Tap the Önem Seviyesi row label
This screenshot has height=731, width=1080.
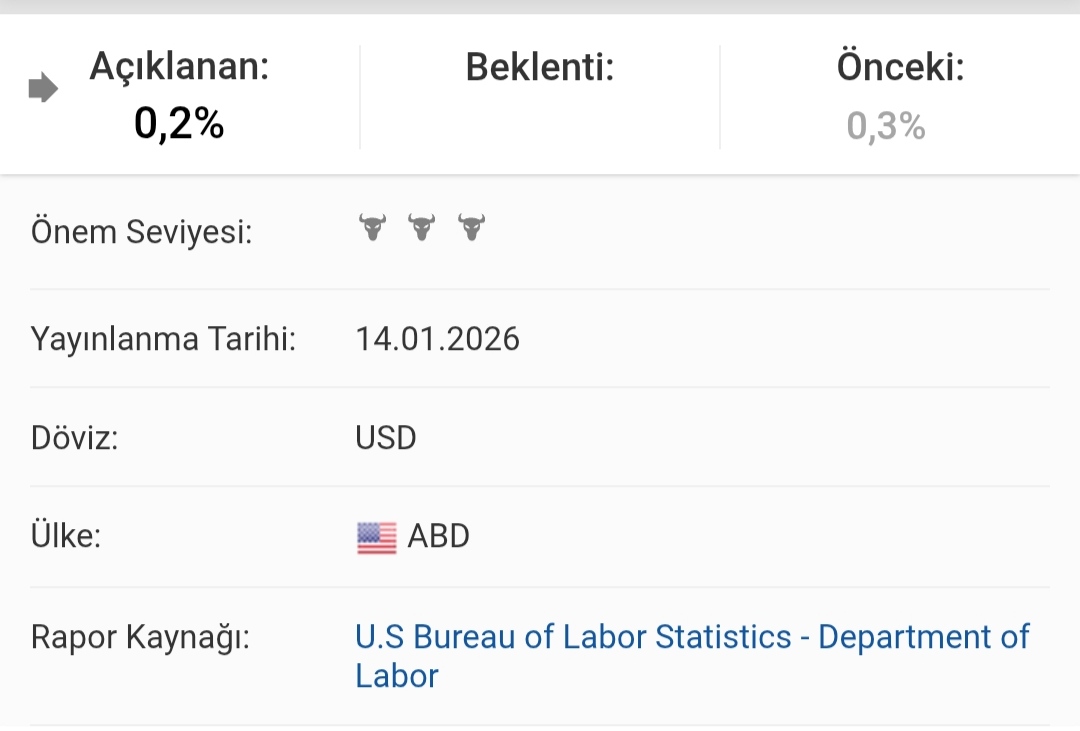click(141, 233)
